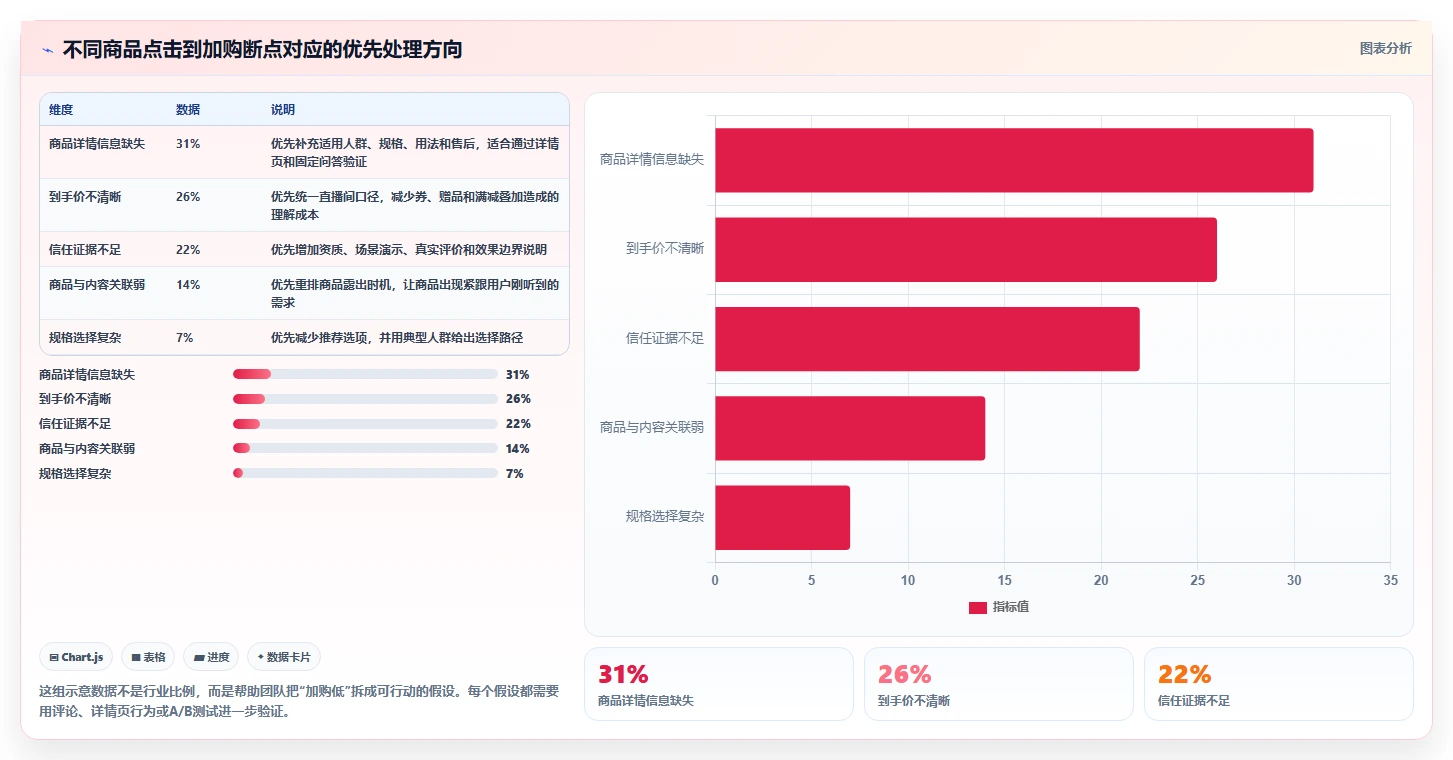Click the 维度 column header
This screenshot has height=760, width=1453.
[61, 110]
